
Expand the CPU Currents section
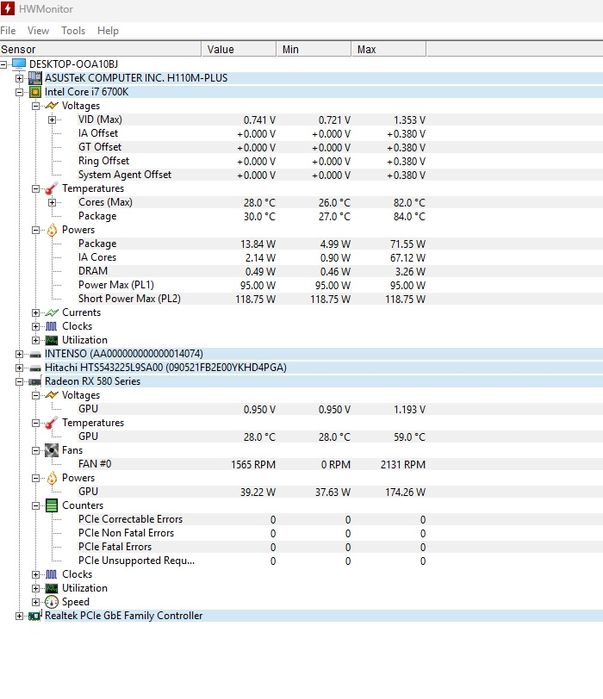[36, 312]
